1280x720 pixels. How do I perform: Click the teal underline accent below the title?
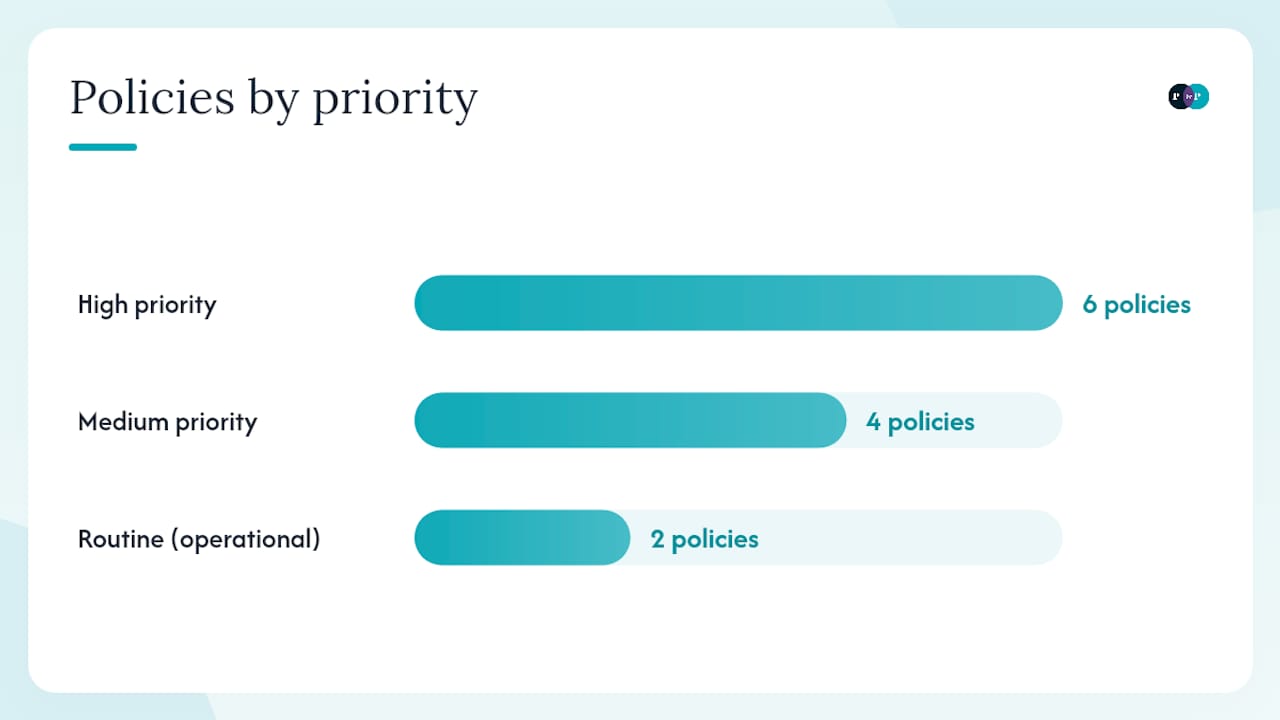103,147
